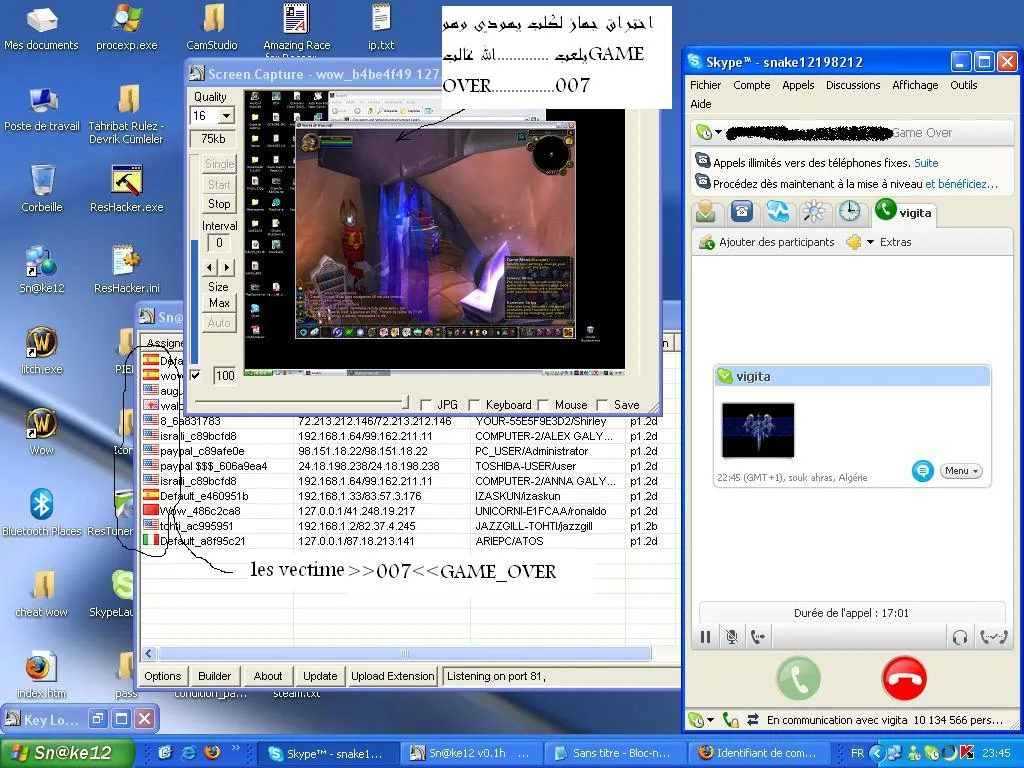Open the Quality dropdown set to 16
The image size is (1024, 768).
[226, 116]
